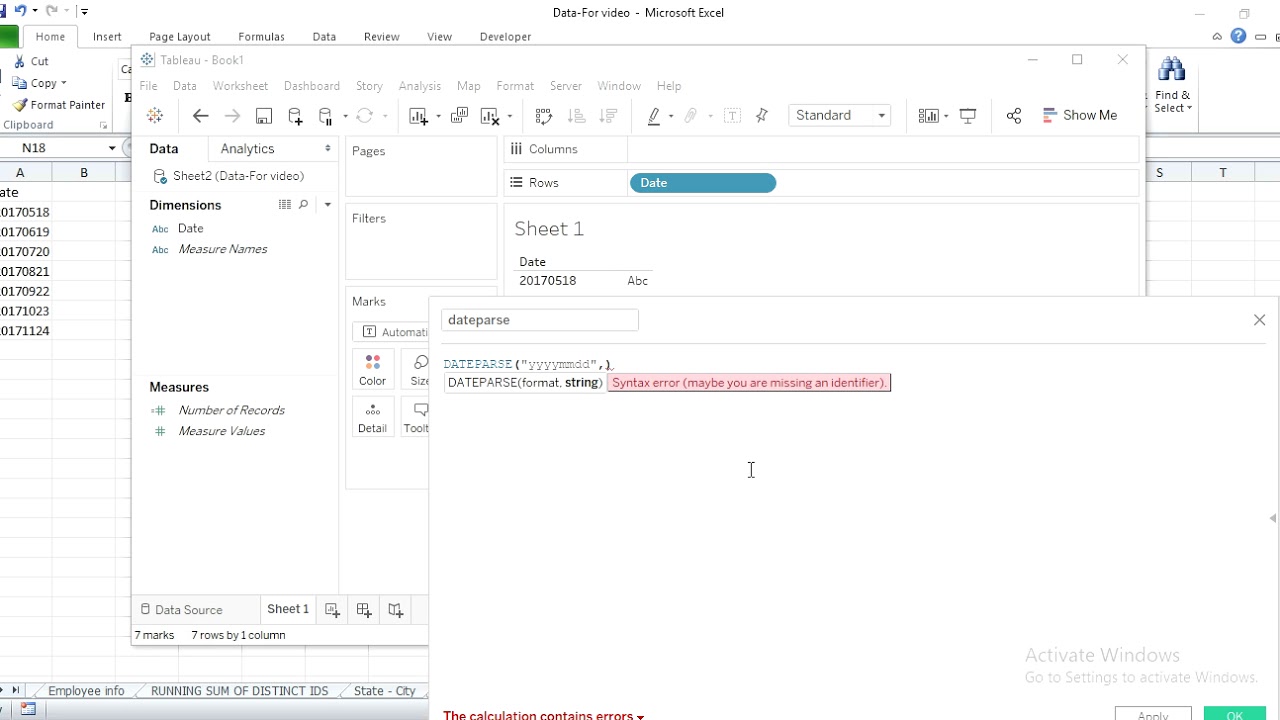Click the 20170518 row in Sheet 1

[x=547, y=281]
